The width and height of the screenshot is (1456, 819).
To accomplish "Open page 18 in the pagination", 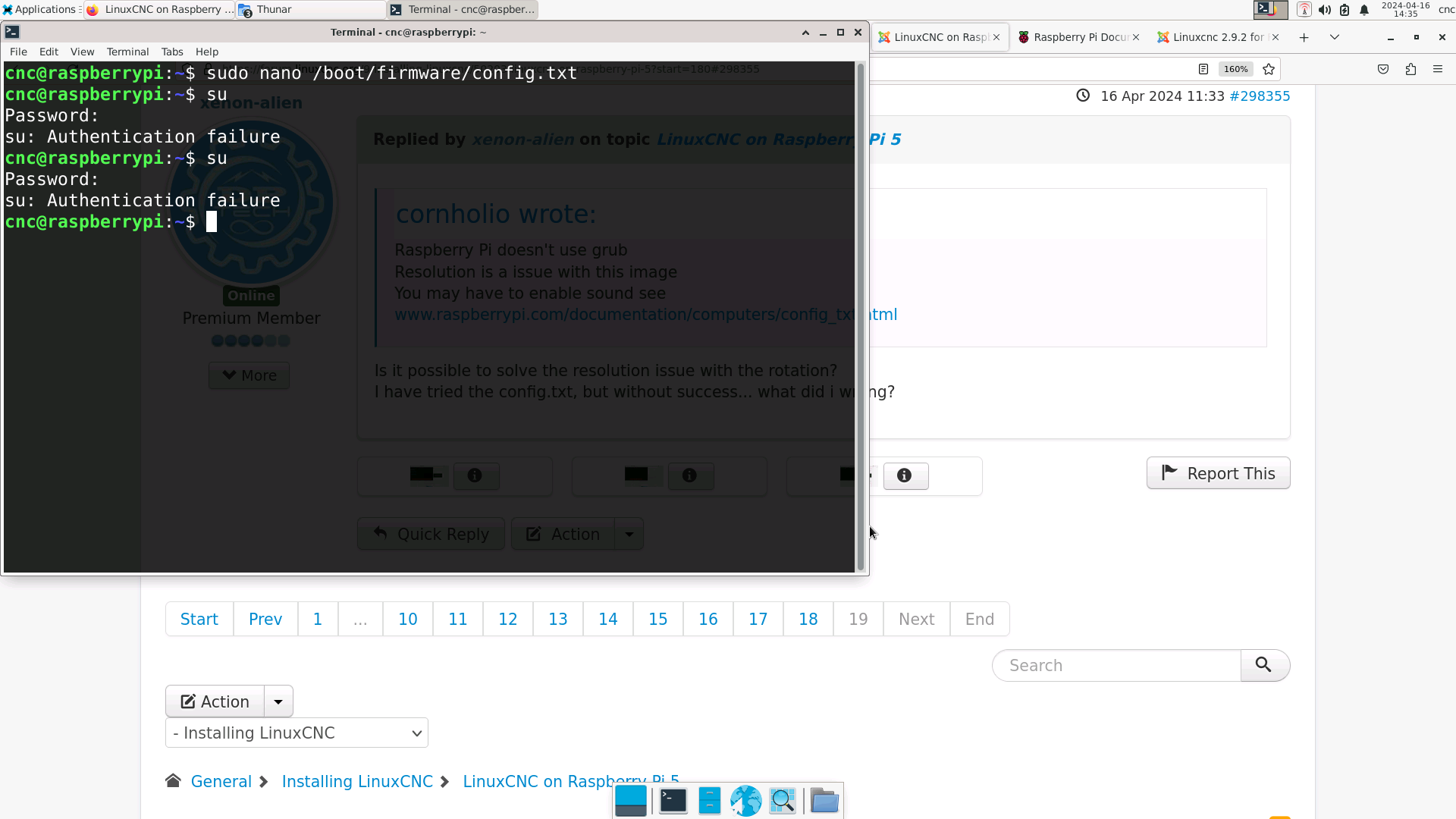I will [808, 620].
